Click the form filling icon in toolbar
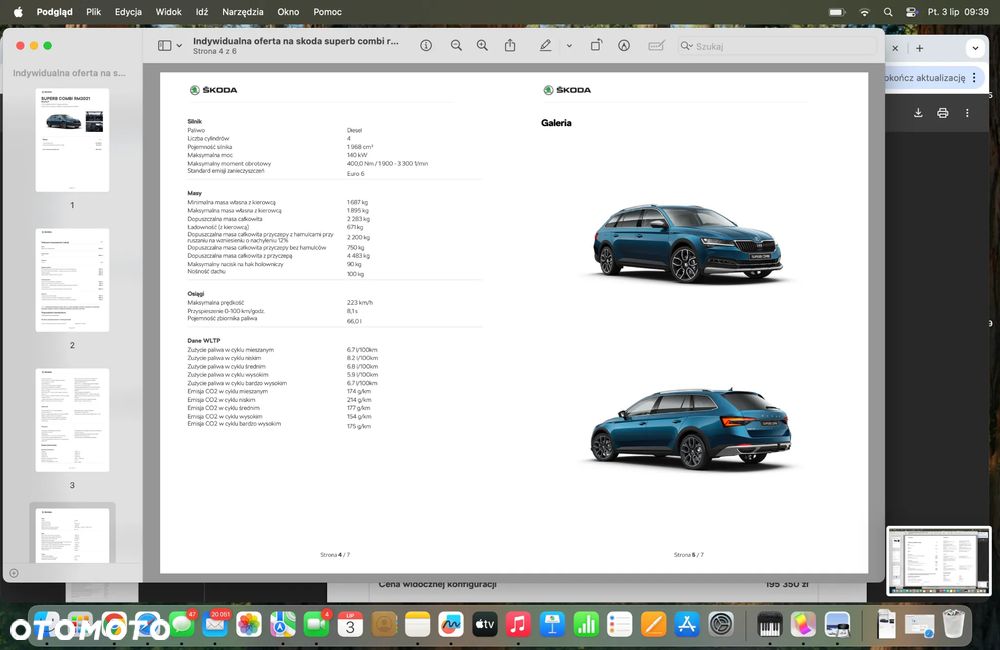The image size is (1000, 650). tap(656, 45)
